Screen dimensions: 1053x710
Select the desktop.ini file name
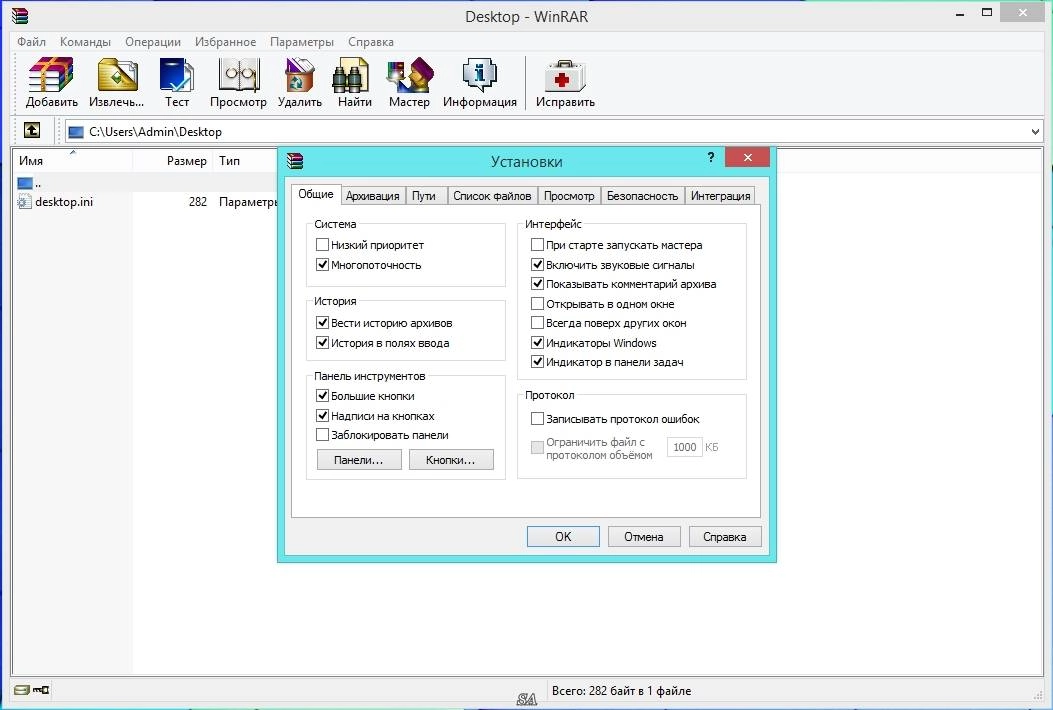coord(64,202)
